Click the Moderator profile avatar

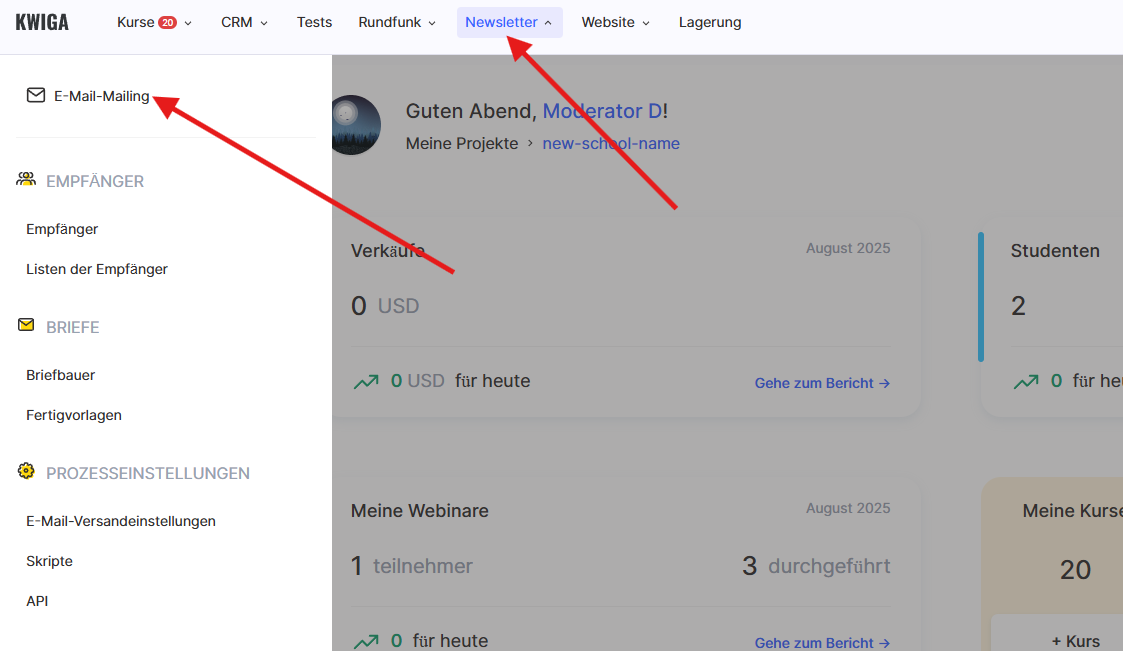pos(355,125)
